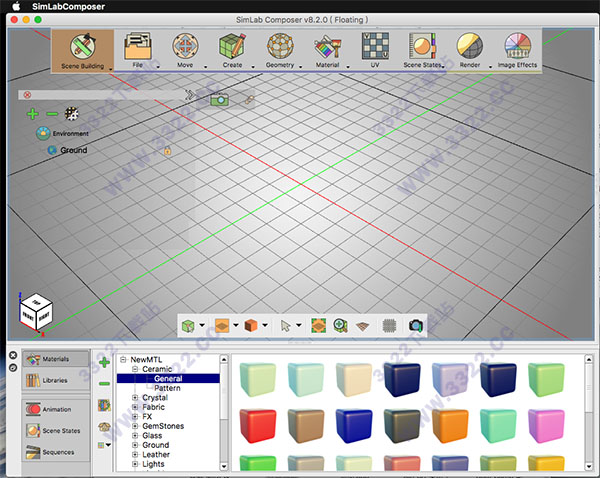Switch to Scene States panel tab
Screen dimensions: 600x478
click(56, 431)
